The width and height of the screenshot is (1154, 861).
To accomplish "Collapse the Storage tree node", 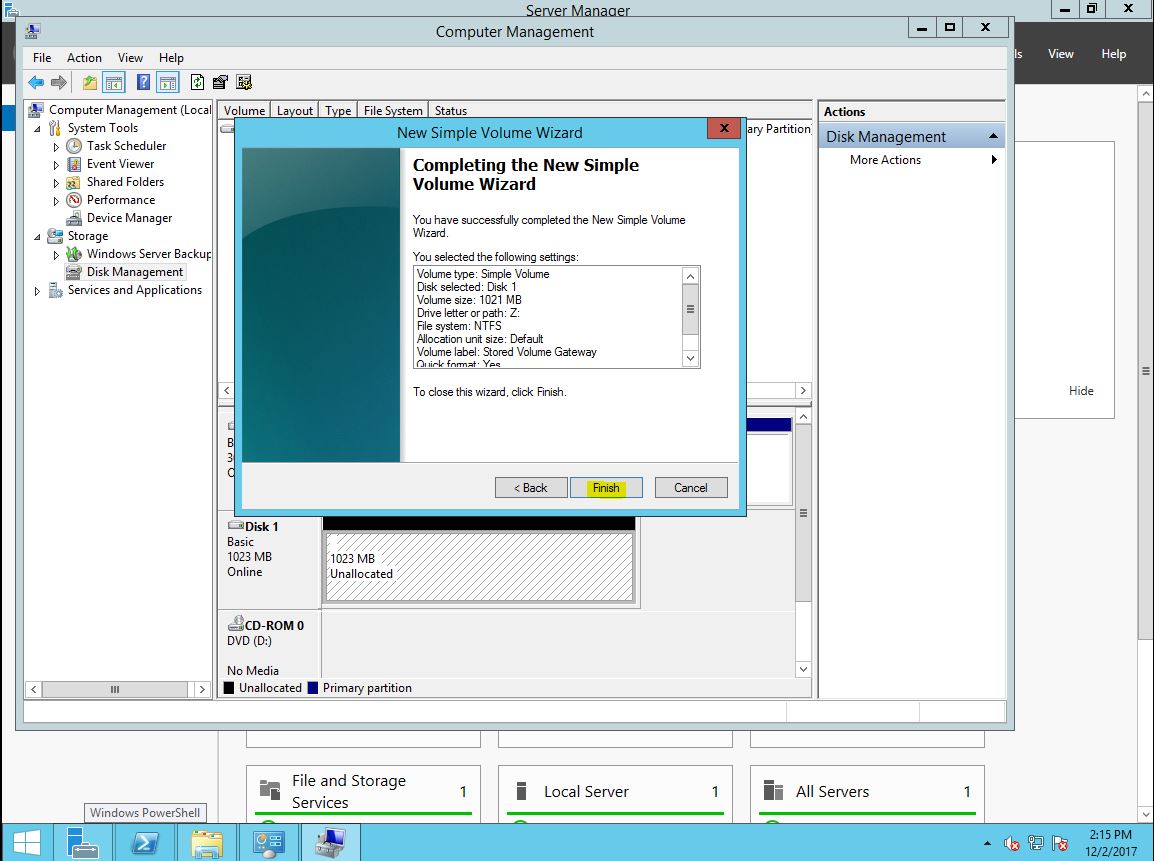I will point(38,237).
